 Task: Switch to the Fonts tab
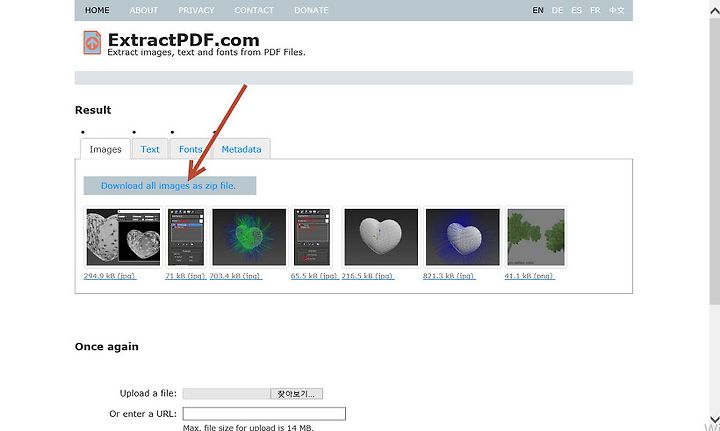(190, 149)
